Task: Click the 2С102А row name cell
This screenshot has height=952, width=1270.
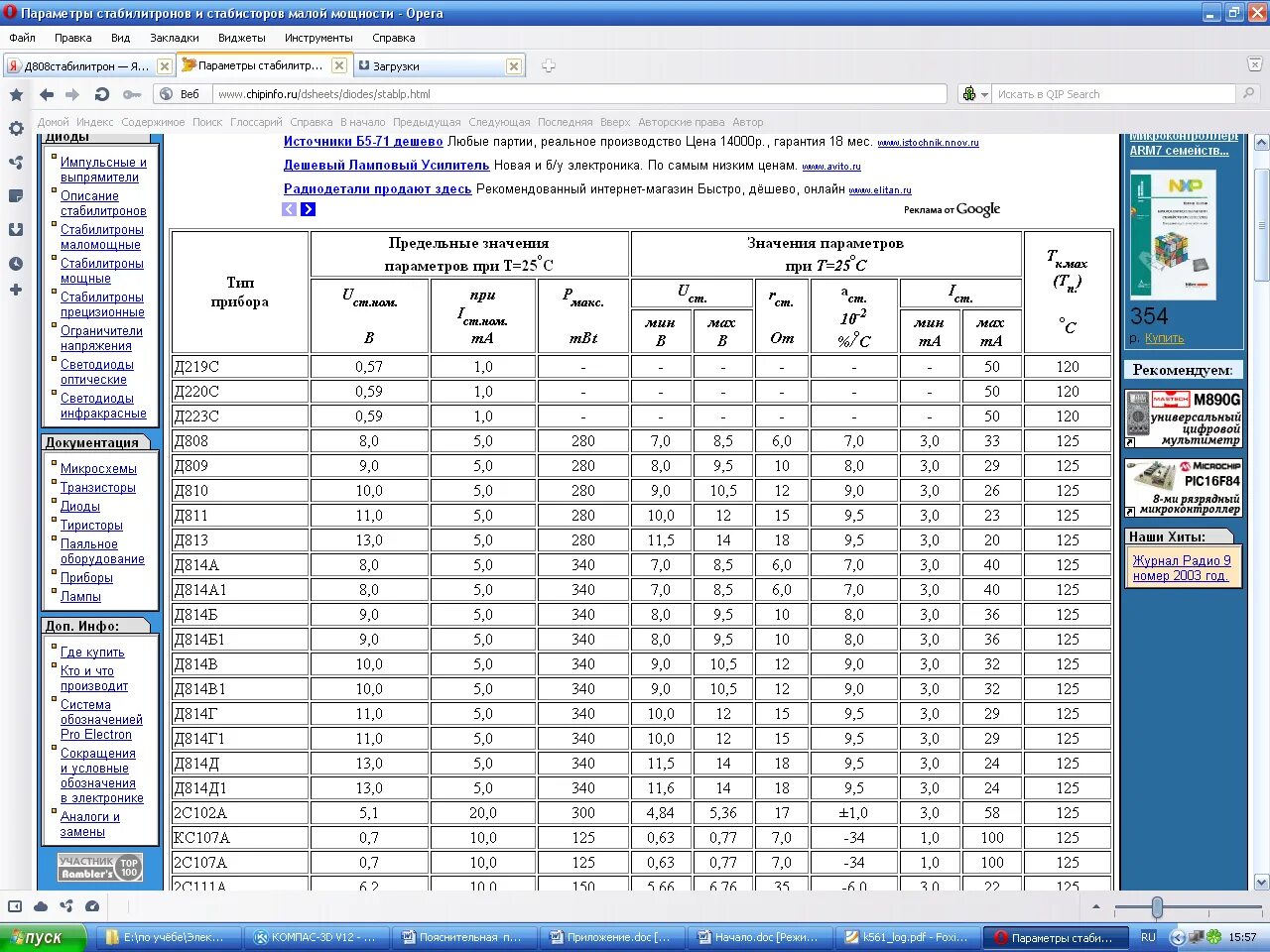Action: tap(240, 813)
